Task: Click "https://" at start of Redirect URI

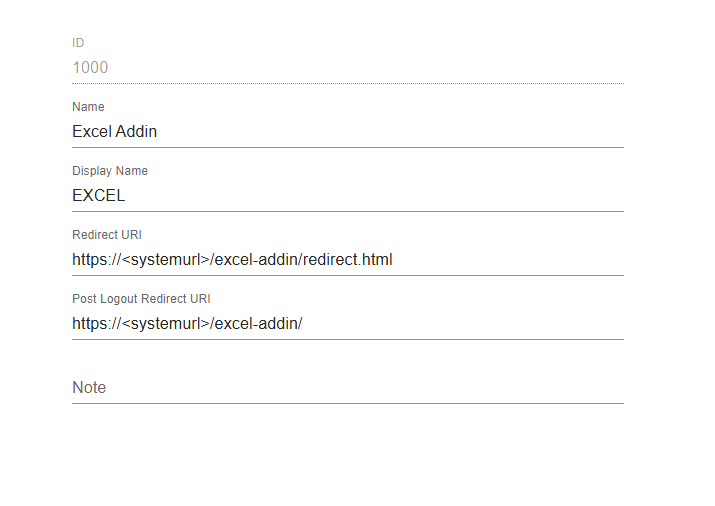Action: [96, 260]
